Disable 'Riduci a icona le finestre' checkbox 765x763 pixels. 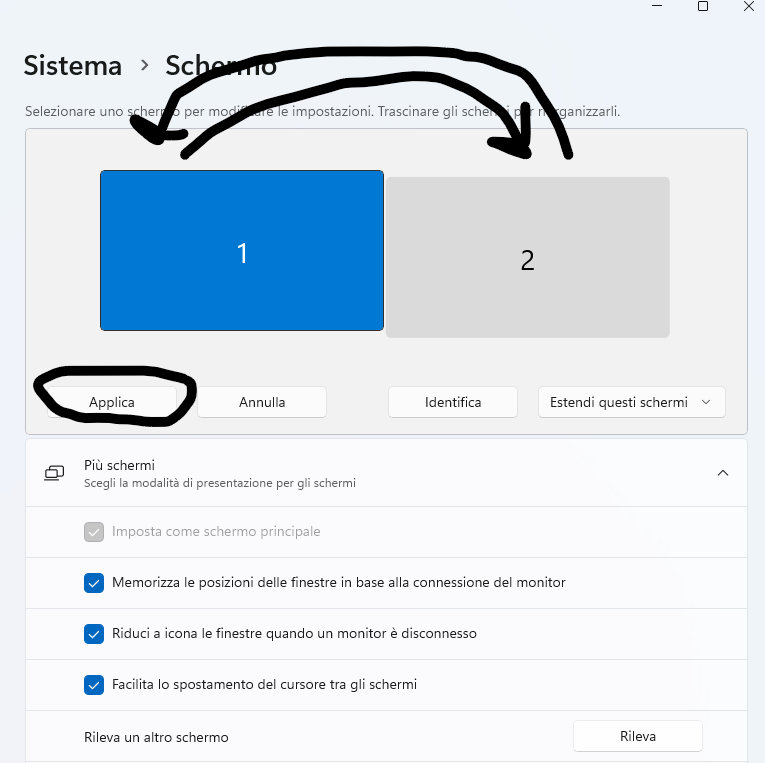pos(94,633)
